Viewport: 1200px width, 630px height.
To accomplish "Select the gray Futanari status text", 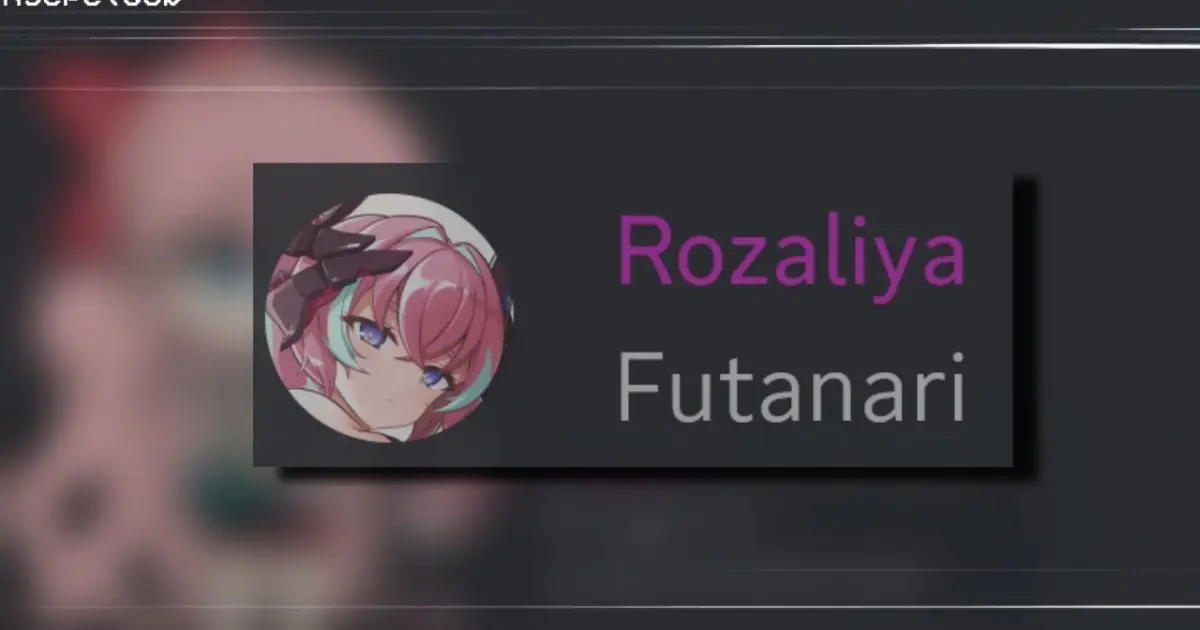I will pyautogui.click(x=790, y=388).
